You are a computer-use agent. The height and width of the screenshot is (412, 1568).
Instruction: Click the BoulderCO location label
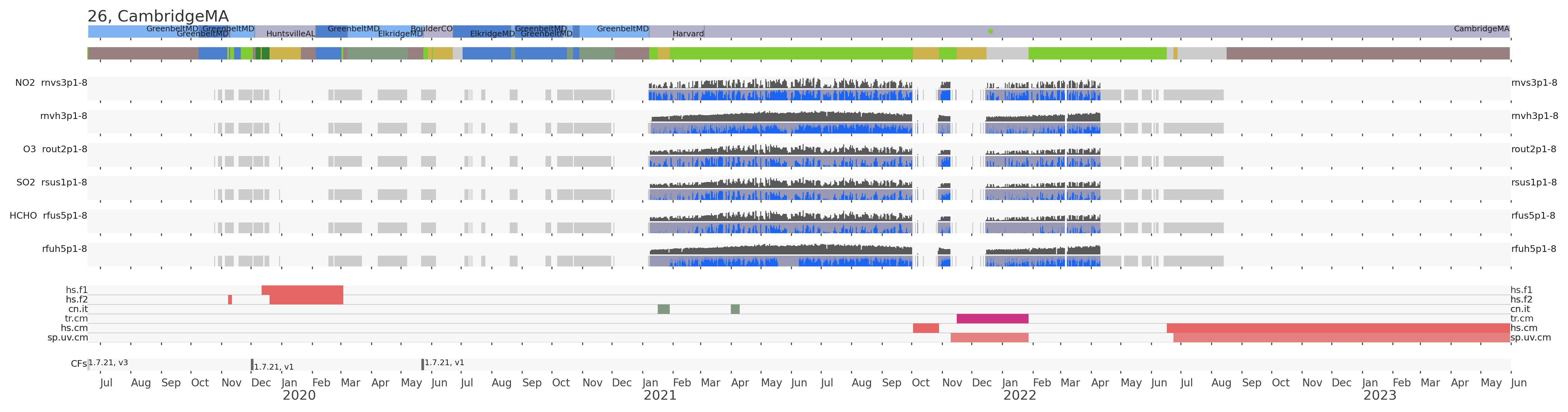(432, 28)
